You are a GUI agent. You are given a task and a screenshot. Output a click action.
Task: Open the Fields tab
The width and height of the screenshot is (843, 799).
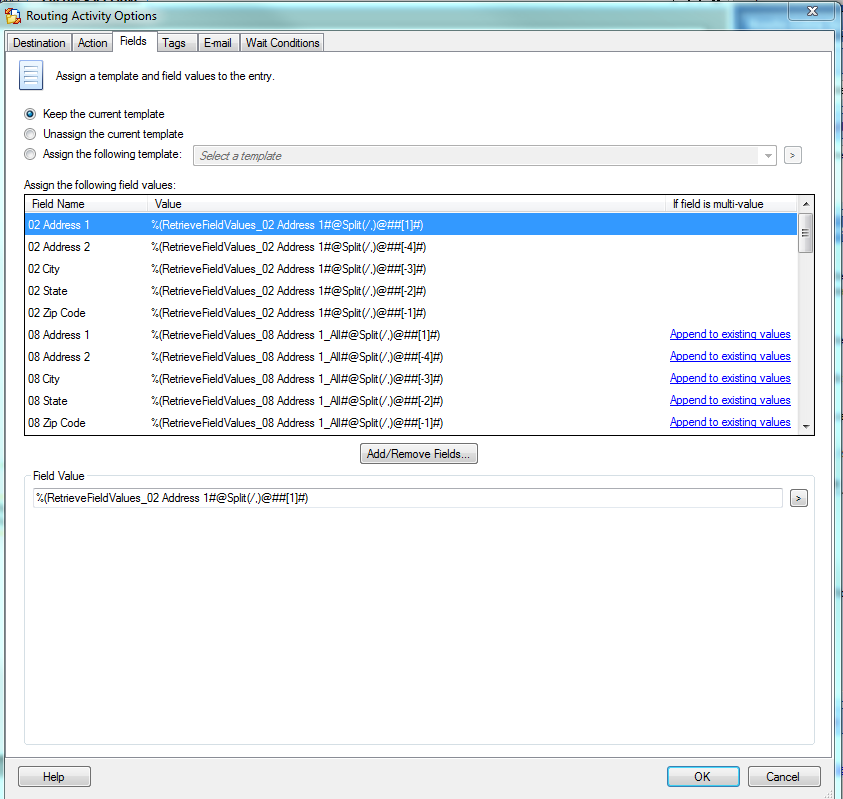(133, 41)
